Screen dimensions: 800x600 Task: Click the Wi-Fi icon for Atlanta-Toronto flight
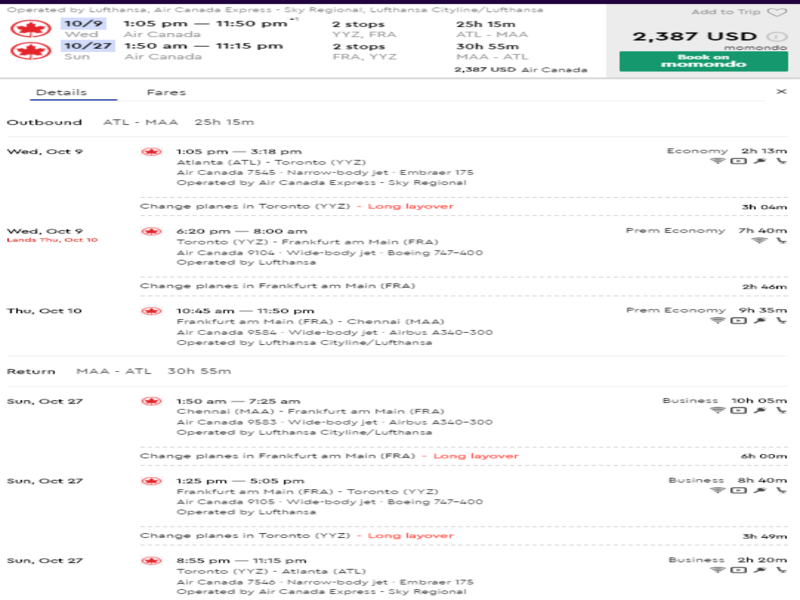[x=717, y=161]
